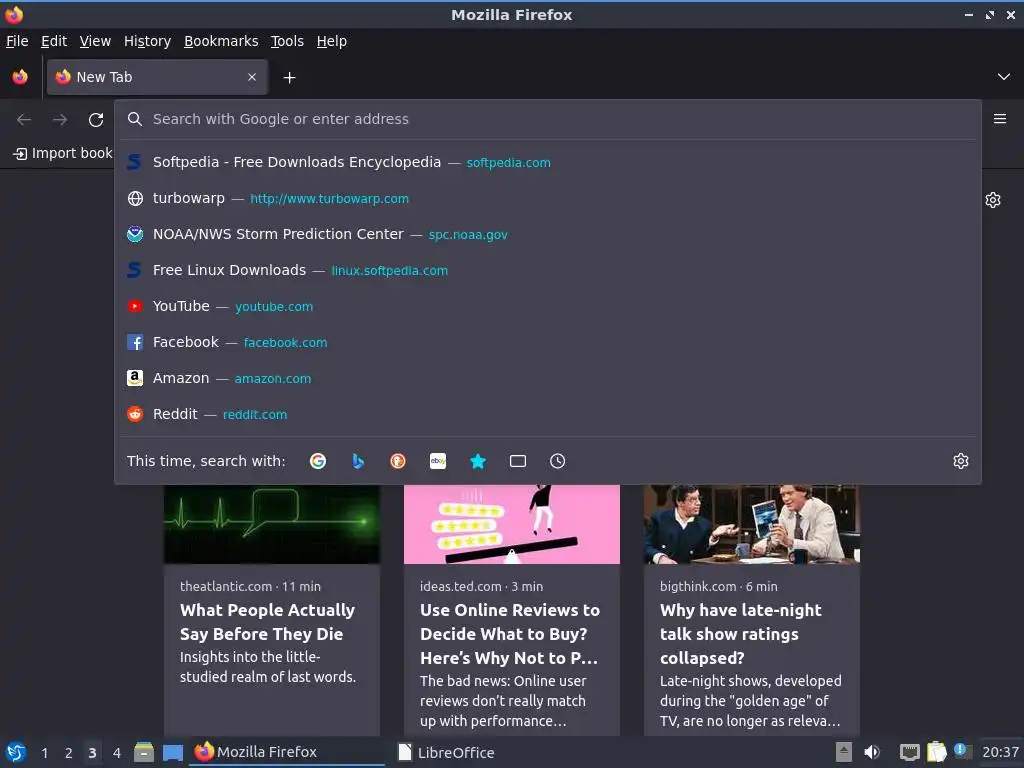The height and width of the screenshot is (768, 1024).
Task: Click the talk show hosts thumbnail
Action: tap(752, 524)
